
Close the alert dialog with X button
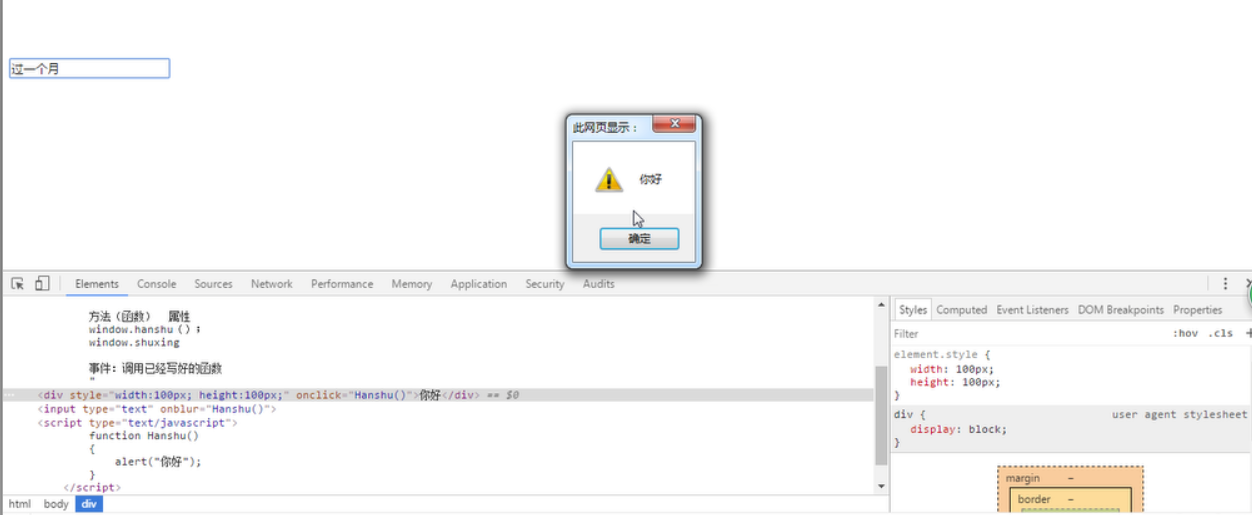click(674, 123)
